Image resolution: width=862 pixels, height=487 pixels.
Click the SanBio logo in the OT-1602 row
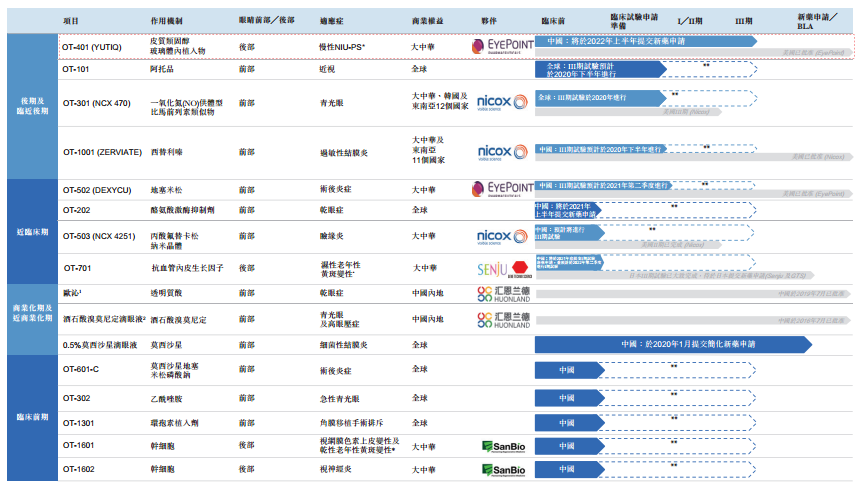[x=501, y=469]
